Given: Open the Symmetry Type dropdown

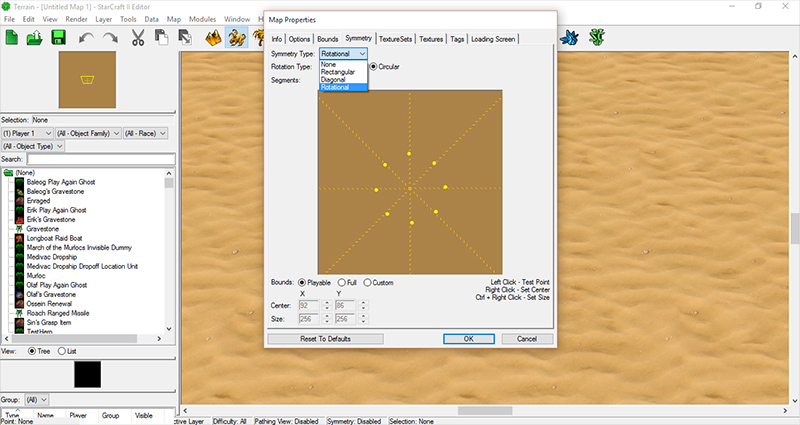Looking at the screenshot, I should 343,54.
